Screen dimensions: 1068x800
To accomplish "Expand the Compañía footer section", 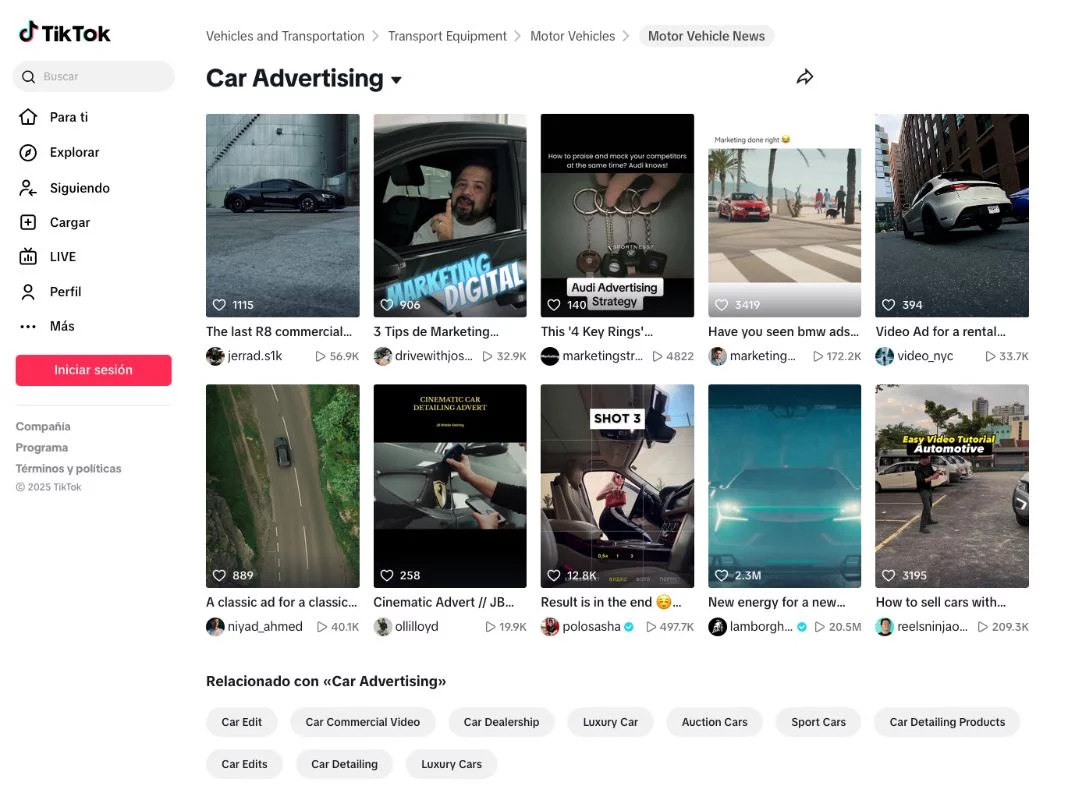I will click(43, 427).
